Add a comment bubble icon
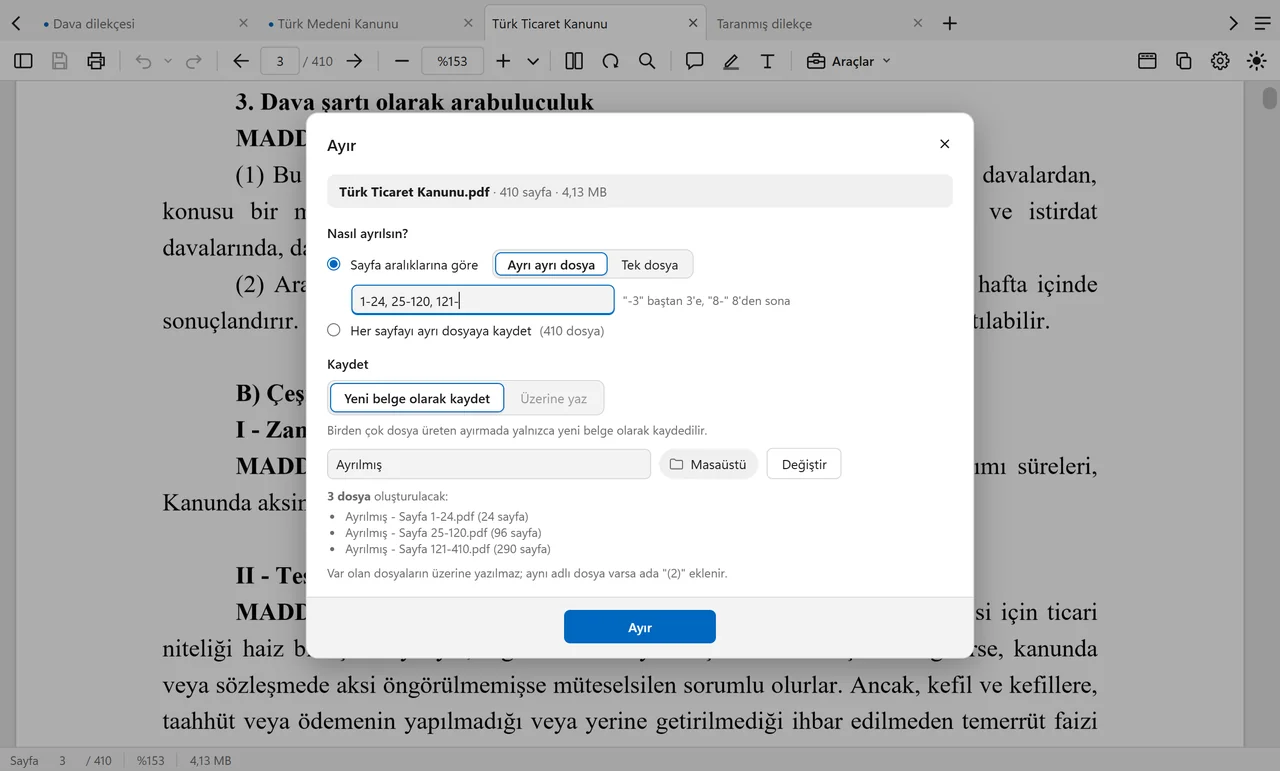 coord(694,61)
